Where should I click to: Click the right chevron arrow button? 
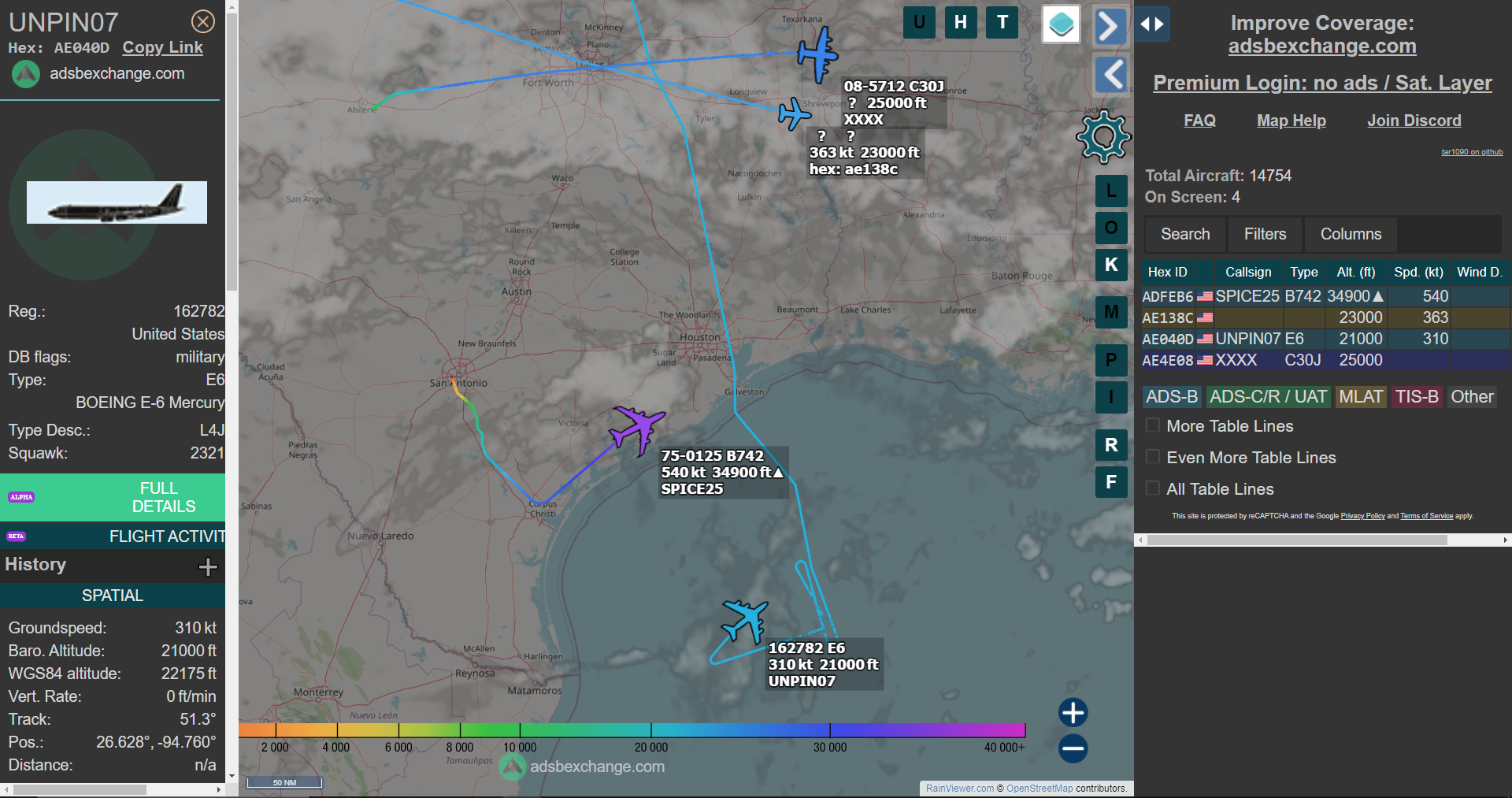pos(1110,26)
